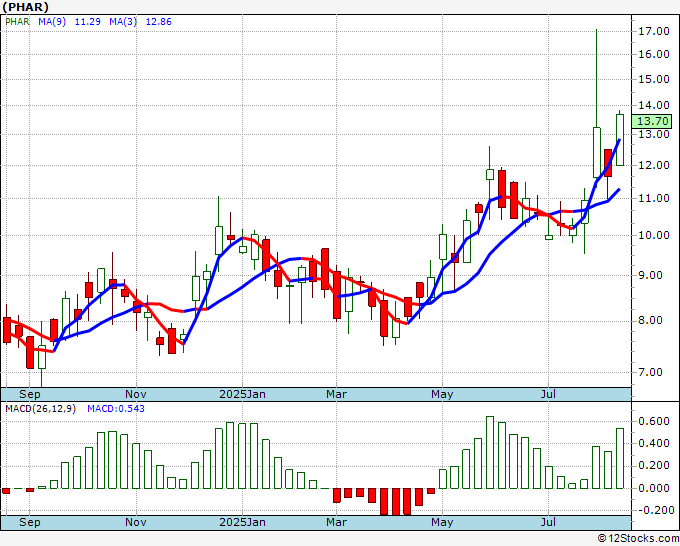The image size is (680, 546).
Task: Click the 2025Jan label on MACD axis
Action: click(242, 522)
